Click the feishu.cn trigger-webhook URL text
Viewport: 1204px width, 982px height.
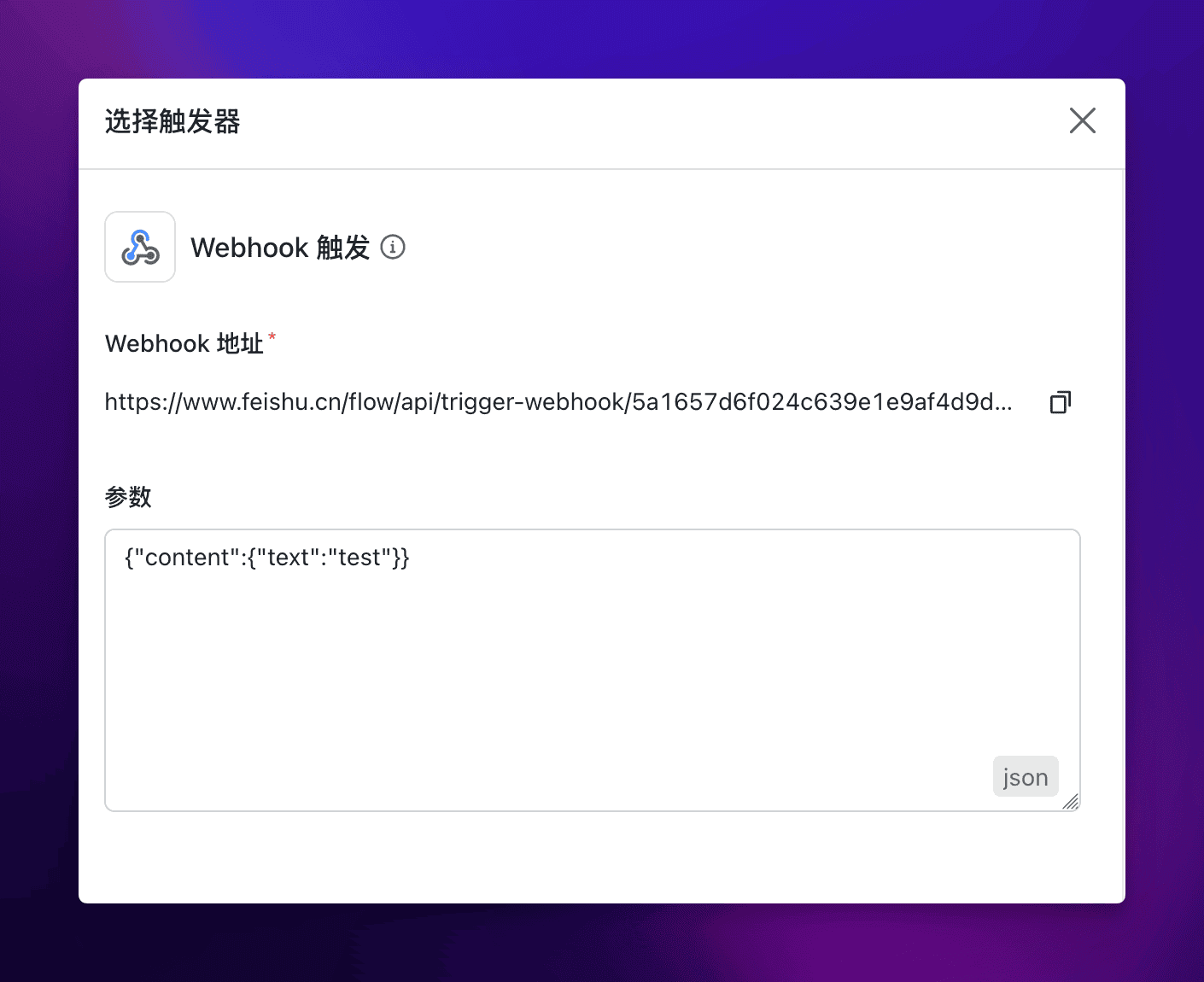558,402
